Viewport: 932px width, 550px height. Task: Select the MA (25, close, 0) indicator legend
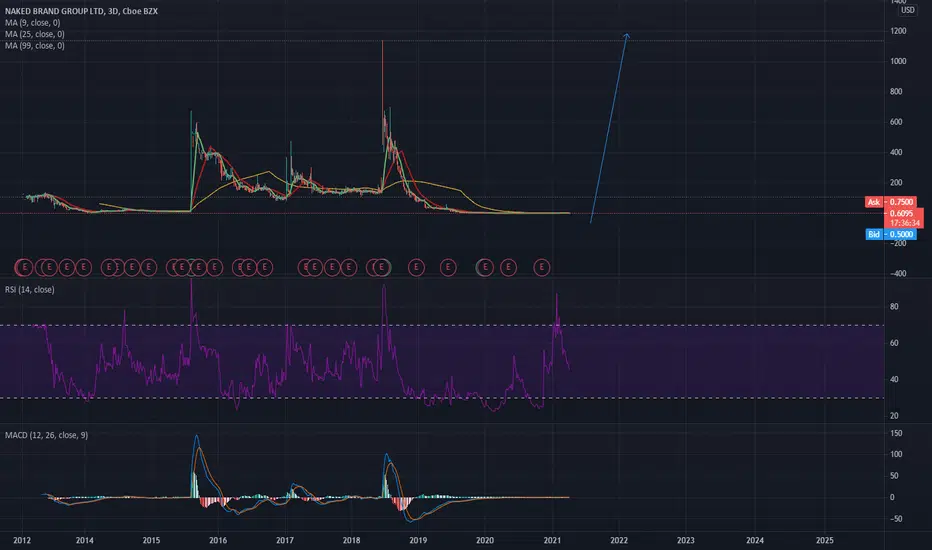tap(34, 34)
